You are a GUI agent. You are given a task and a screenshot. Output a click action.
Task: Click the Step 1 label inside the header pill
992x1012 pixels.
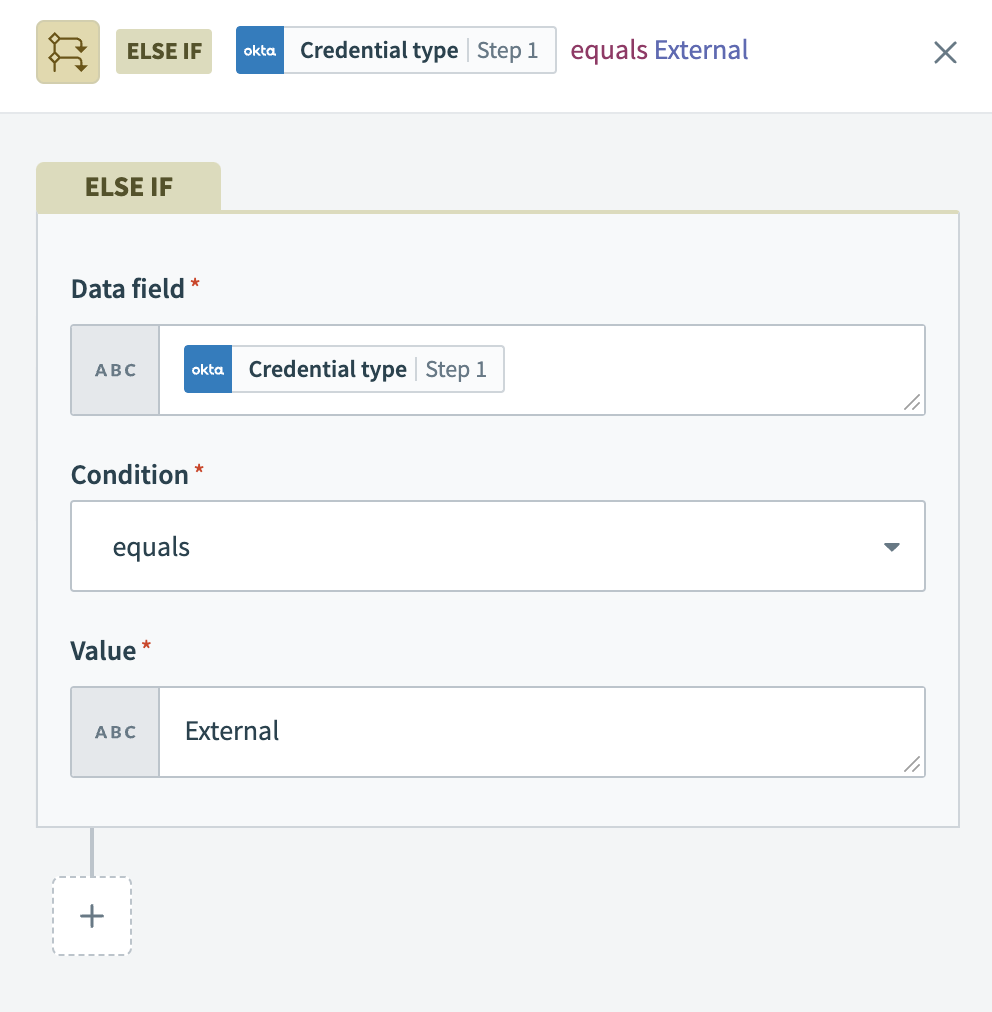point(508,50)
